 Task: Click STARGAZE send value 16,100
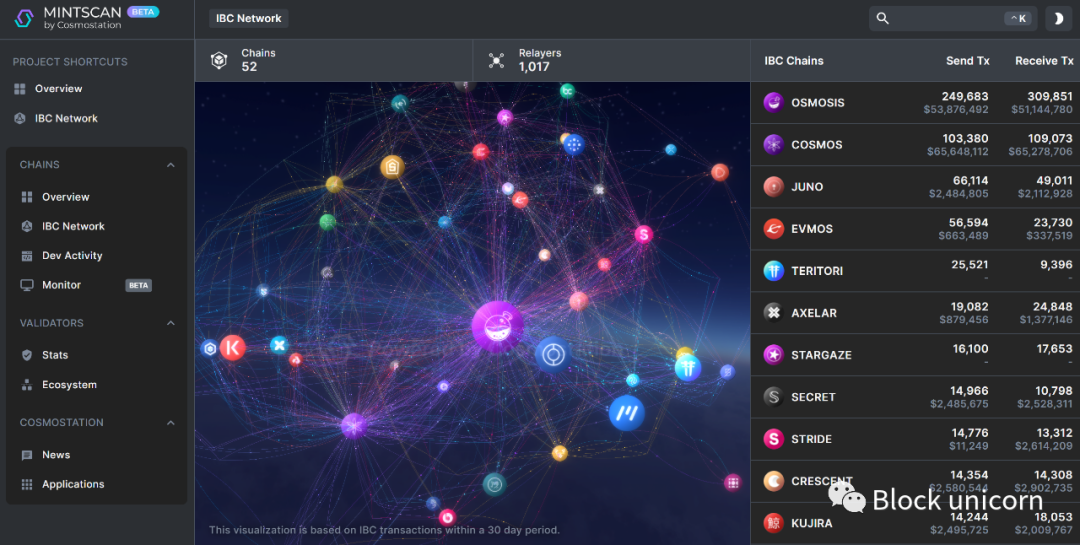pyautogui.click(x=970, y=349)
